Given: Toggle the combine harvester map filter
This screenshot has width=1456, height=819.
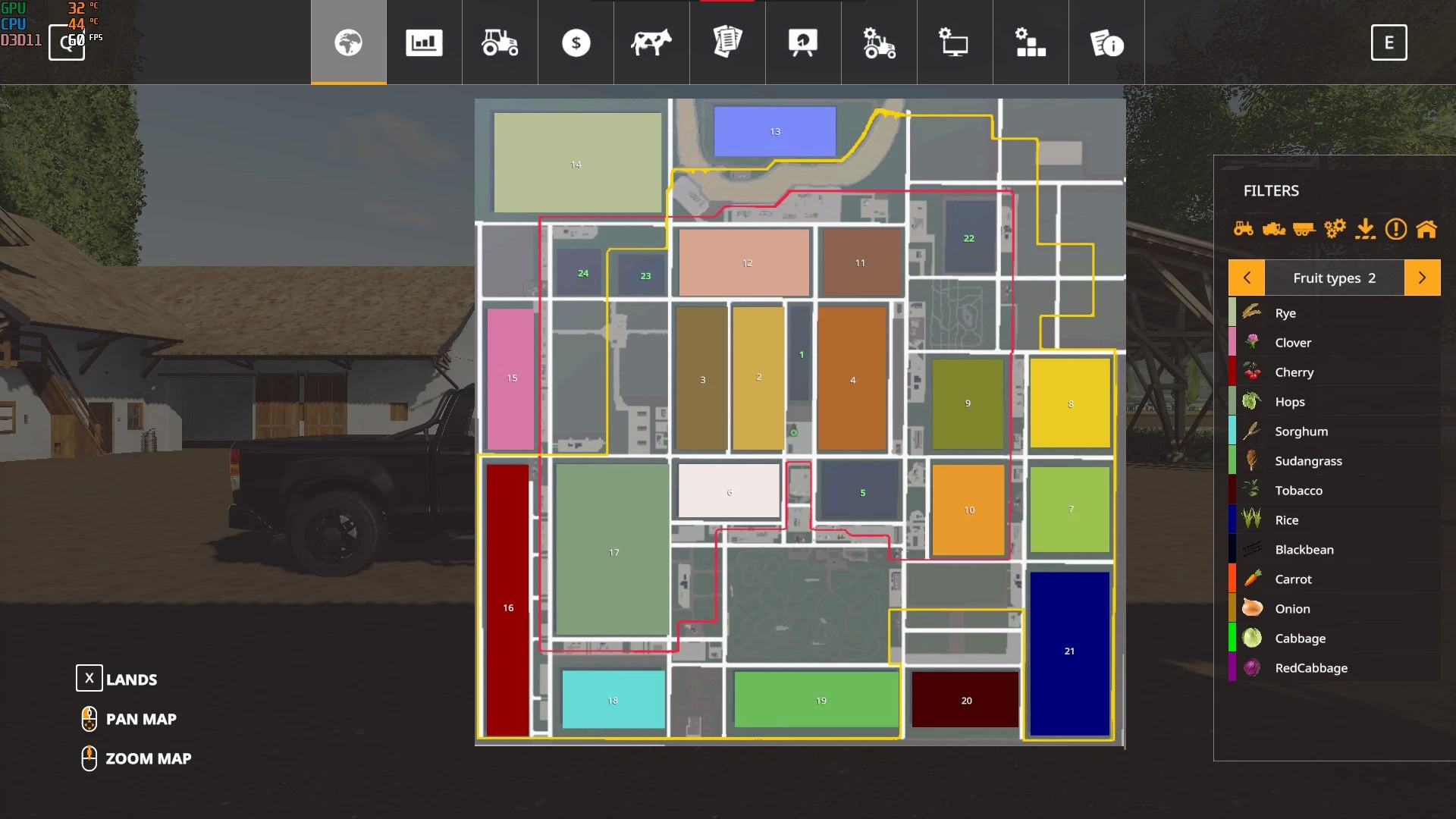Looking at the screenshot, I should 1274,228.
